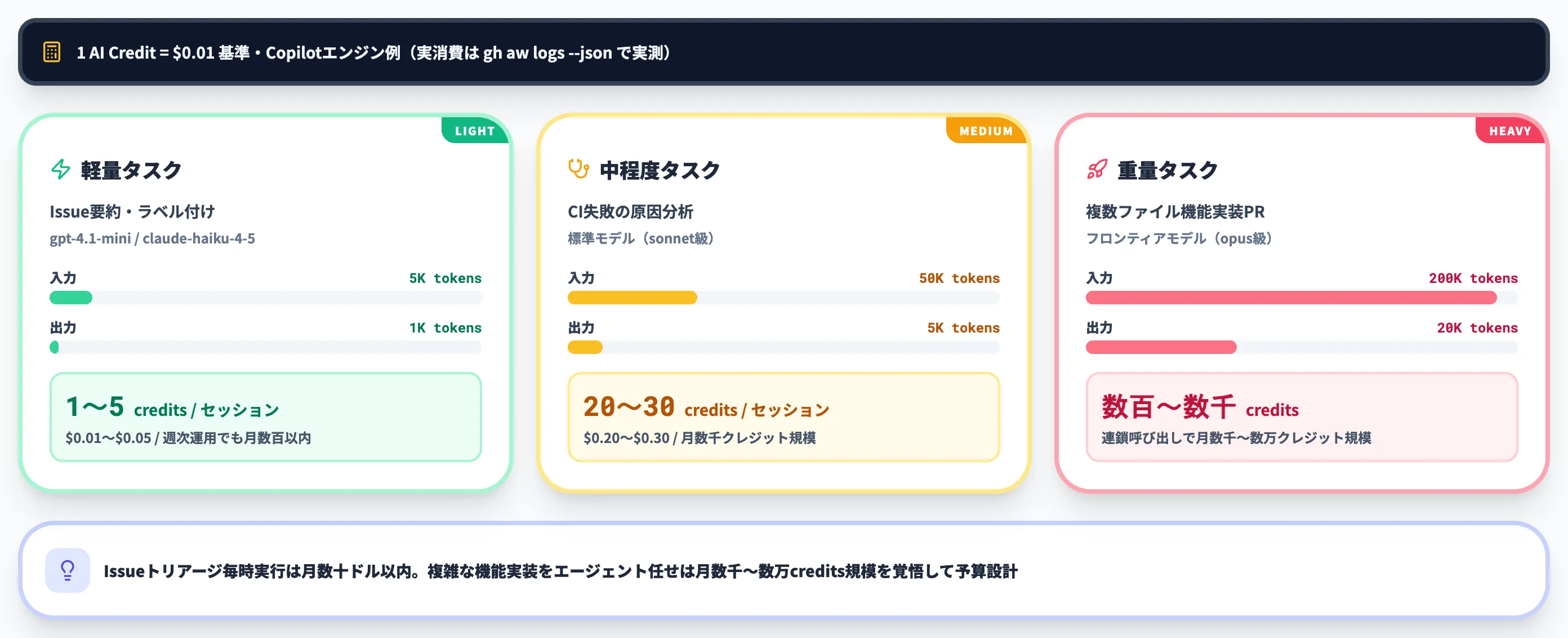The height and width of the screenshot is (638, 1568).
Task: Click the 重量タスク heading
Action: coord(1168,170)
